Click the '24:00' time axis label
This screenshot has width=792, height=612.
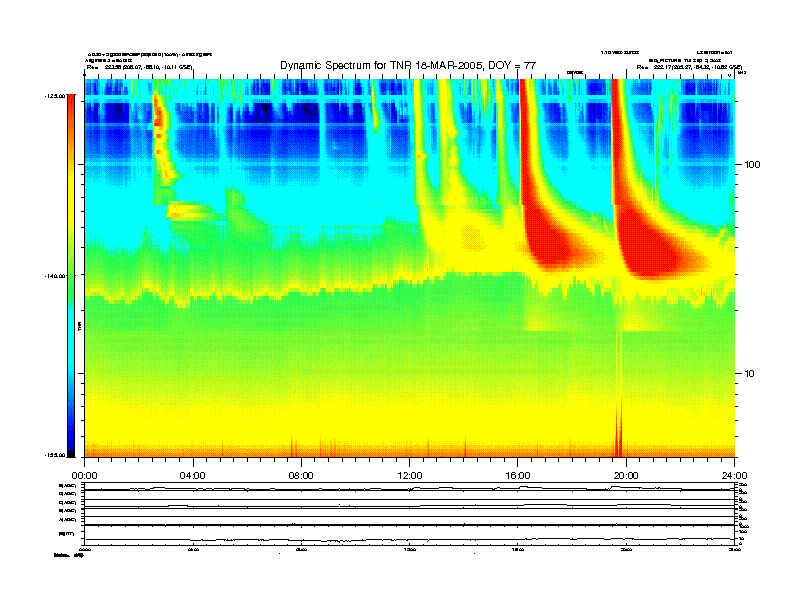[x=734, y=476]
